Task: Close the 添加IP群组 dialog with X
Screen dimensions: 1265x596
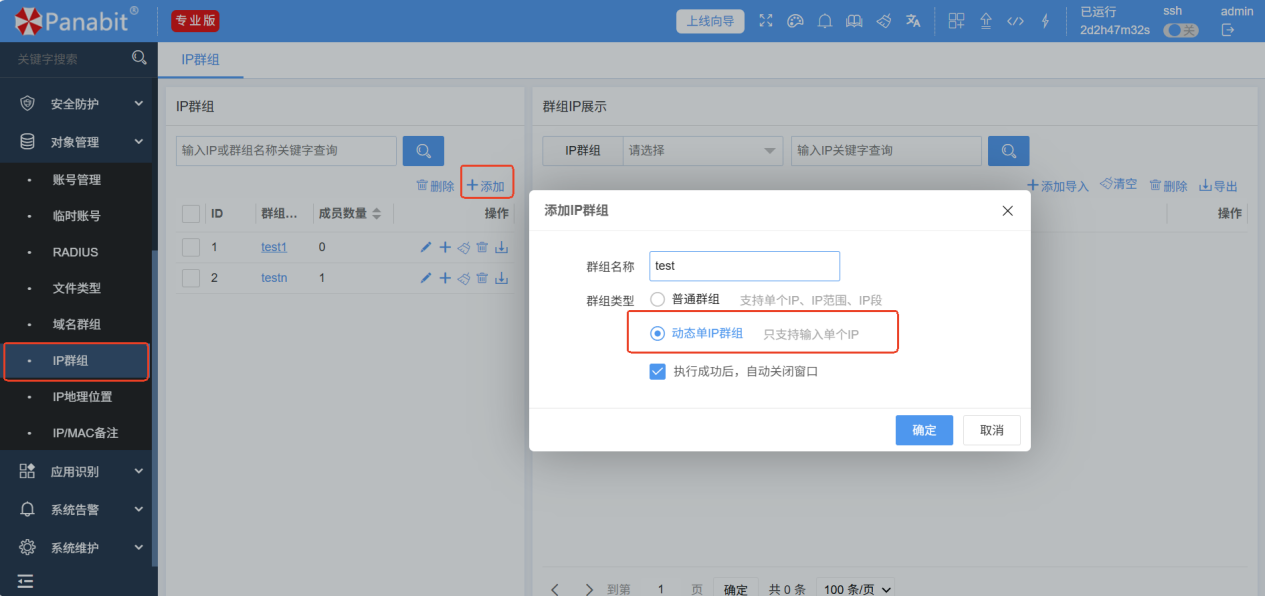Action: (1007, 211)
